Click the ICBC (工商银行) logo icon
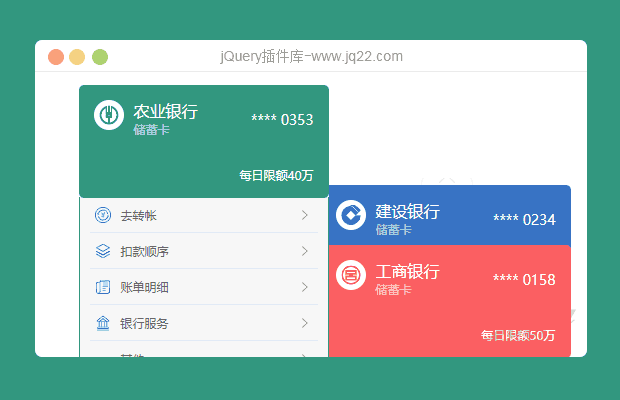The height and width of the screenshot is (400, 620). tap(351, 275)
